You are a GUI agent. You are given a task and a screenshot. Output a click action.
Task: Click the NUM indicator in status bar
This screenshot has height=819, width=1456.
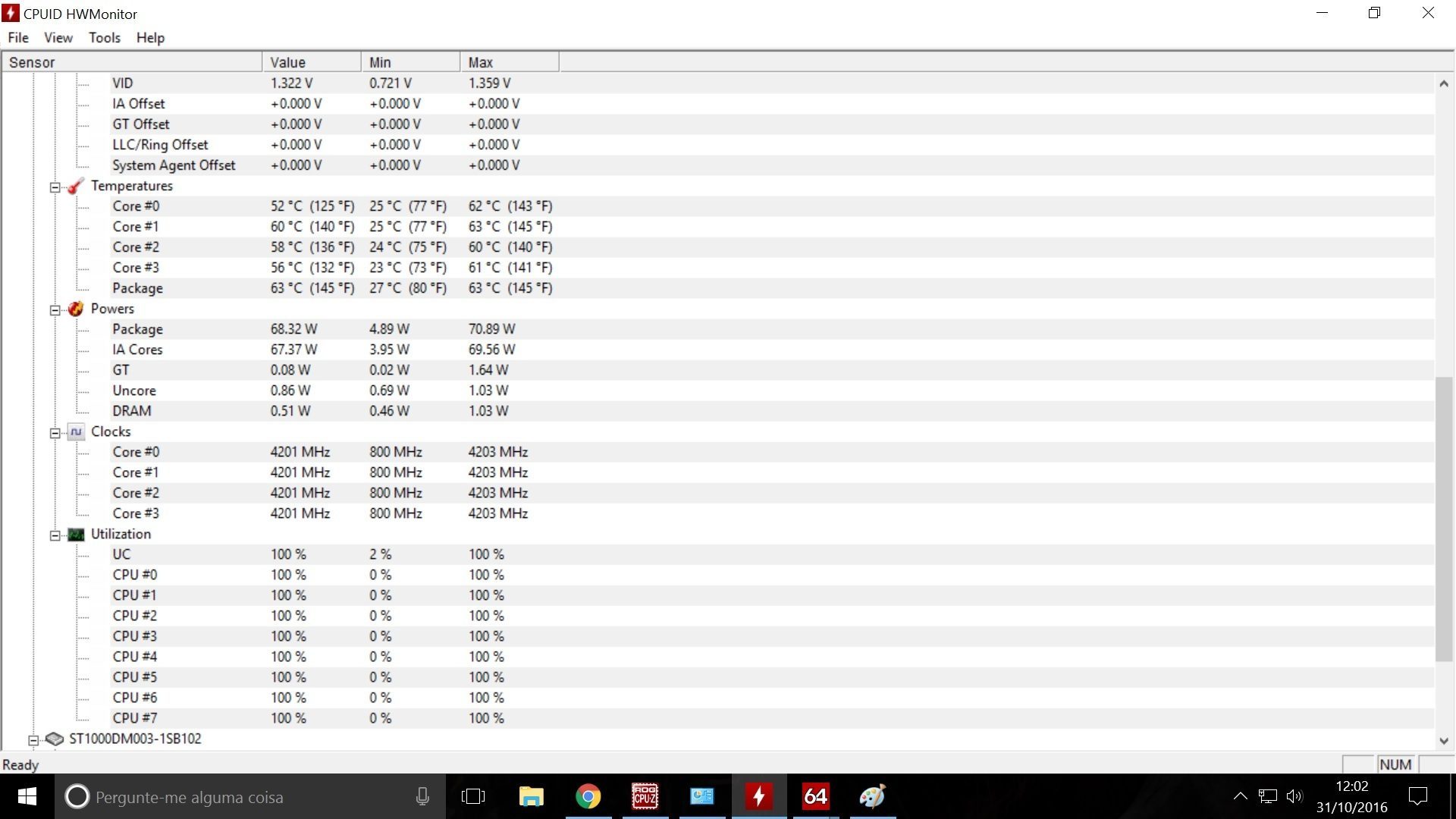[1395, 764]
